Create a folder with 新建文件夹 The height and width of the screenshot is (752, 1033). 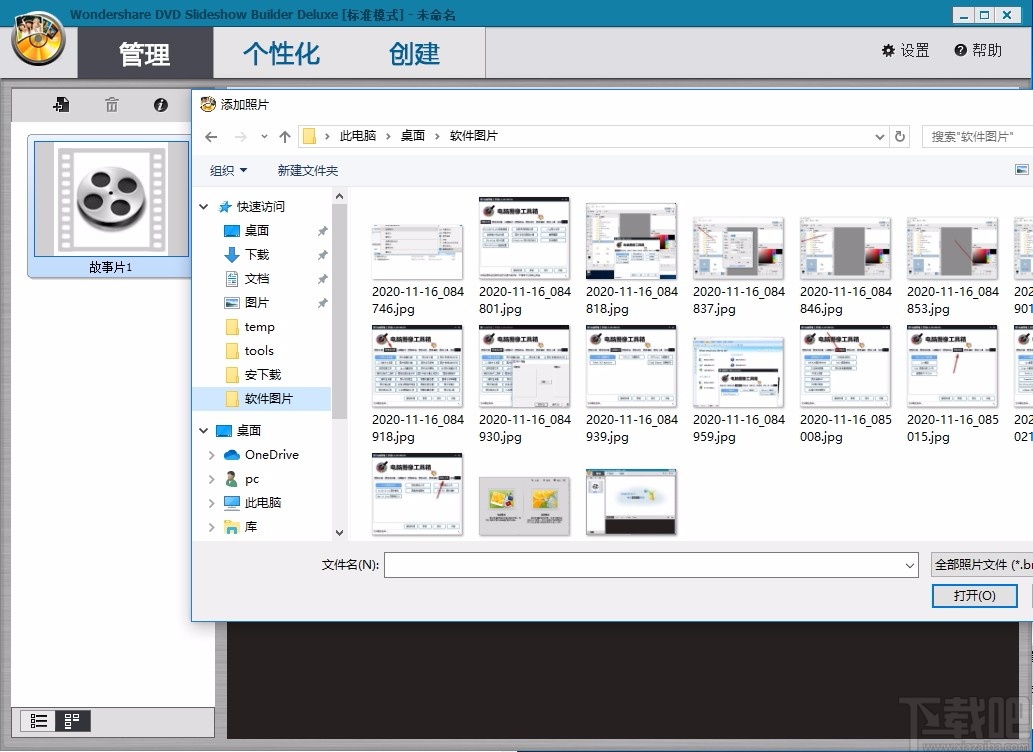[x=307, y=170]
